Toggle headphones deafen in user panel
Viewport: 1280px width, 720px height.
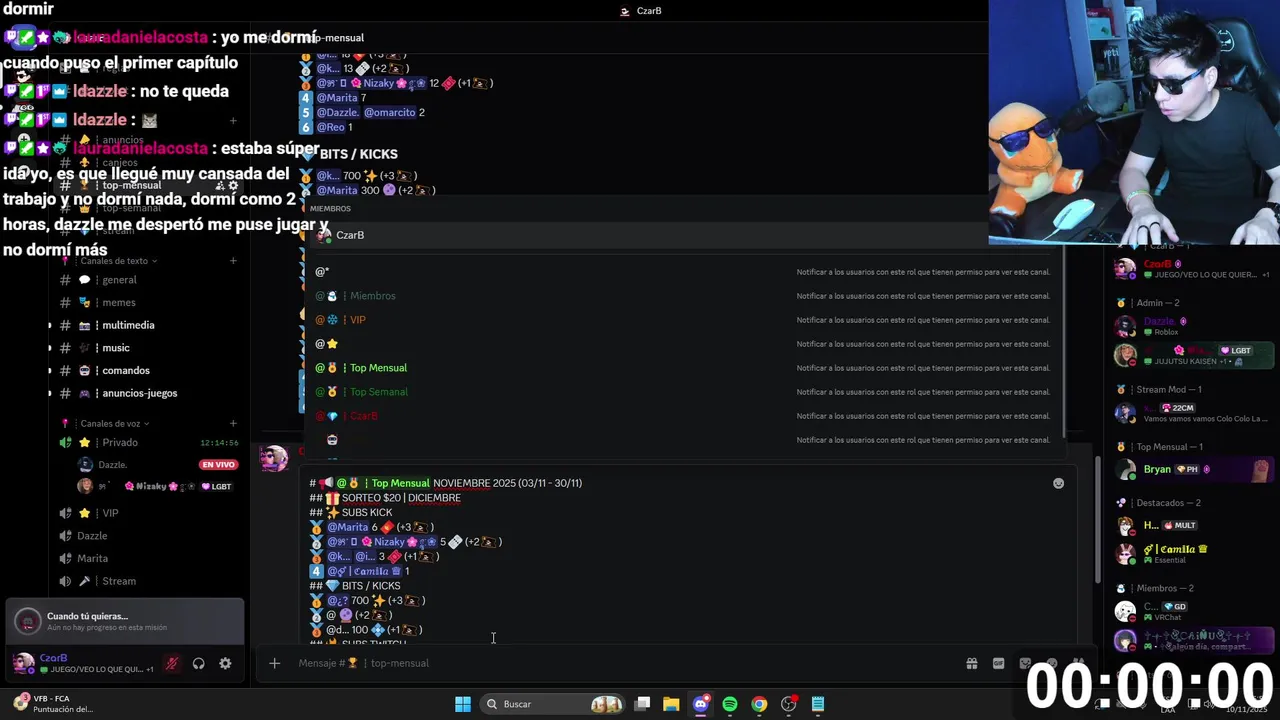pos(198,663)
